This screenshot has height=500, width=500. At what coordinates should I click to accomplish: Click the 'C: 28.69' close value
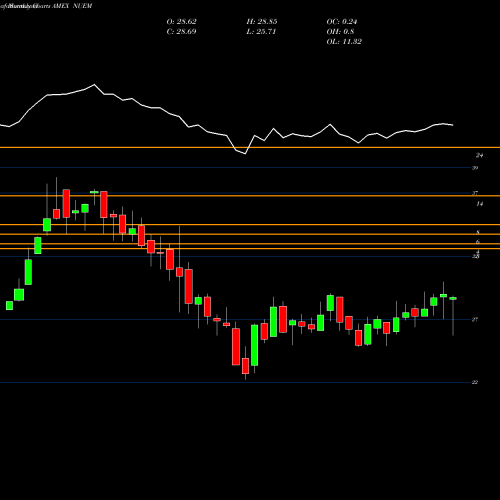pyautogui.click(x=181, y=32)
